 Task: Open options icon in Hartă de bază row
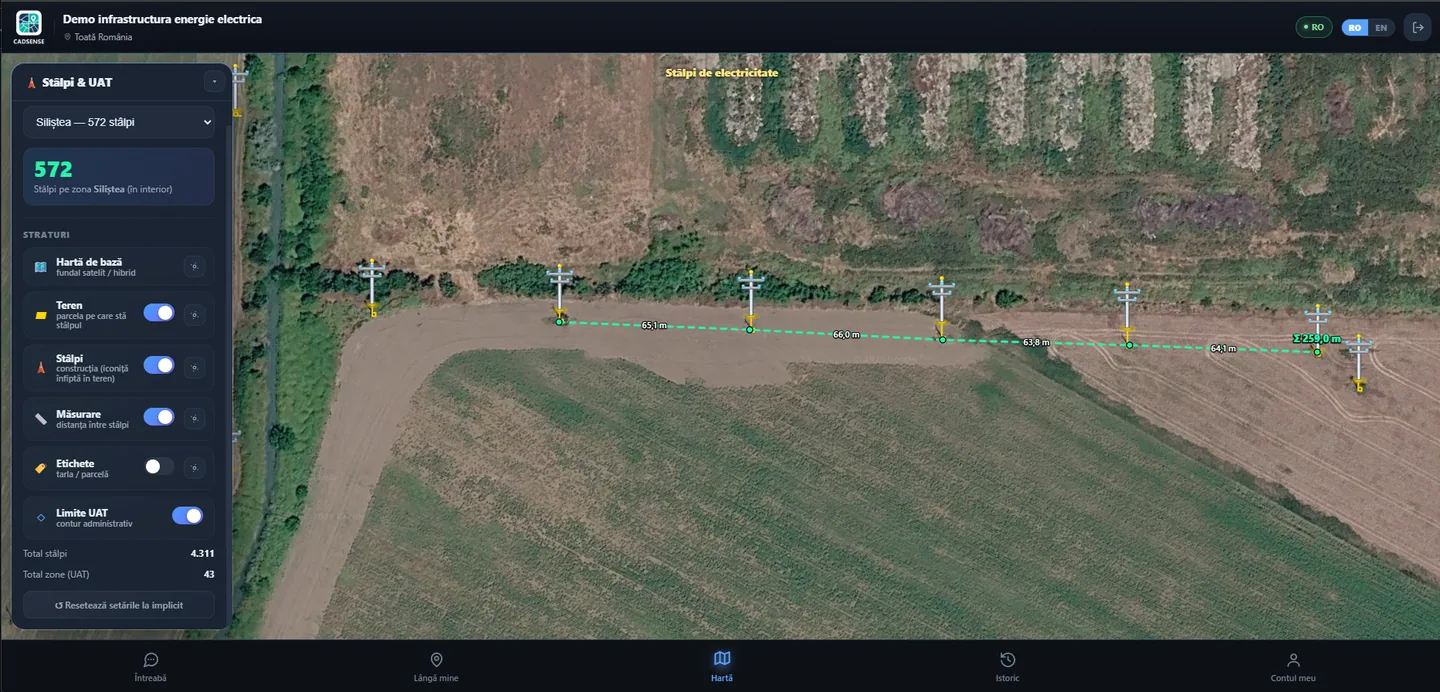tap(195, 266)
